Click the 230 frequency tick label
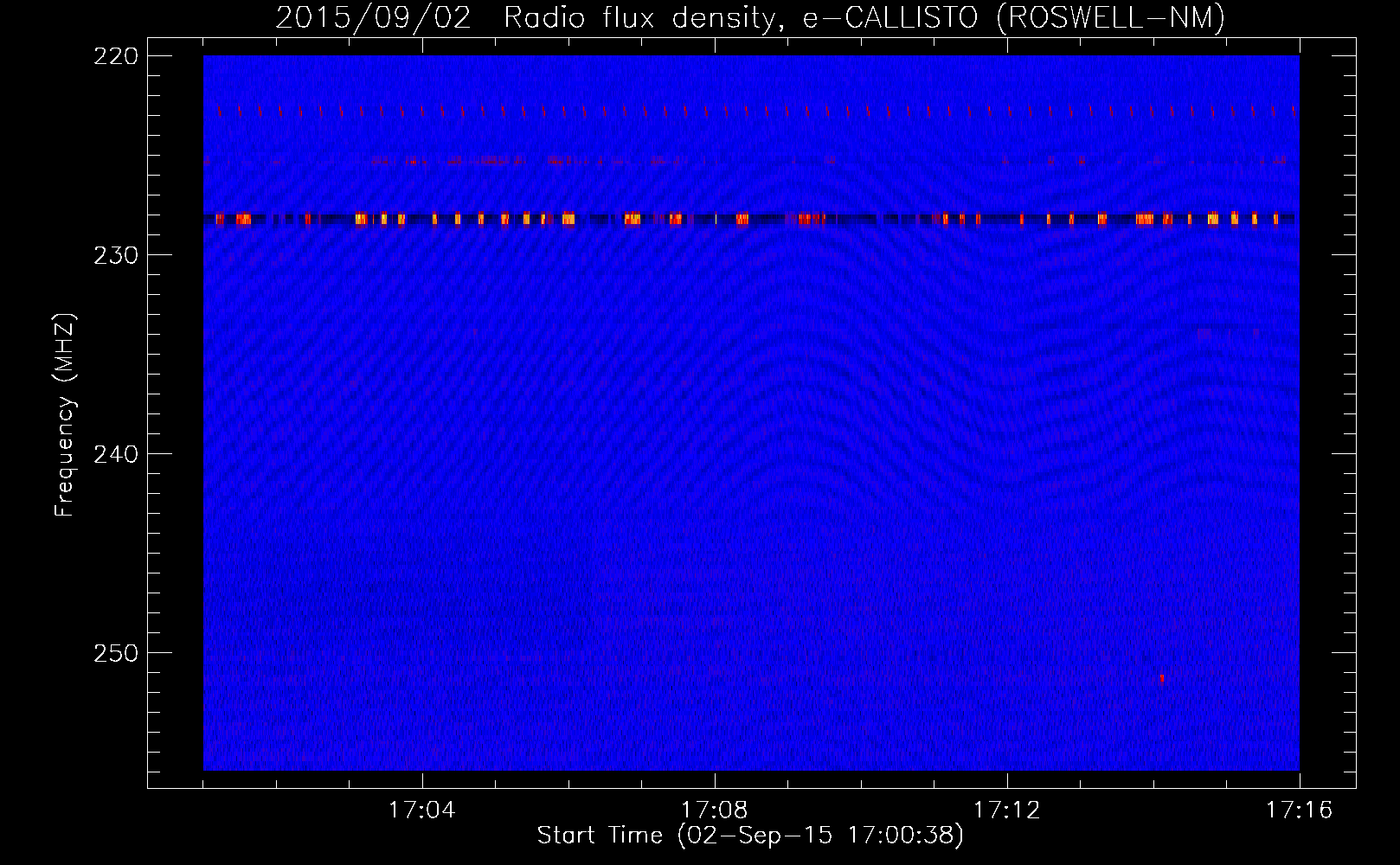This screenshot has height=865, width=1400. (116, 255)
